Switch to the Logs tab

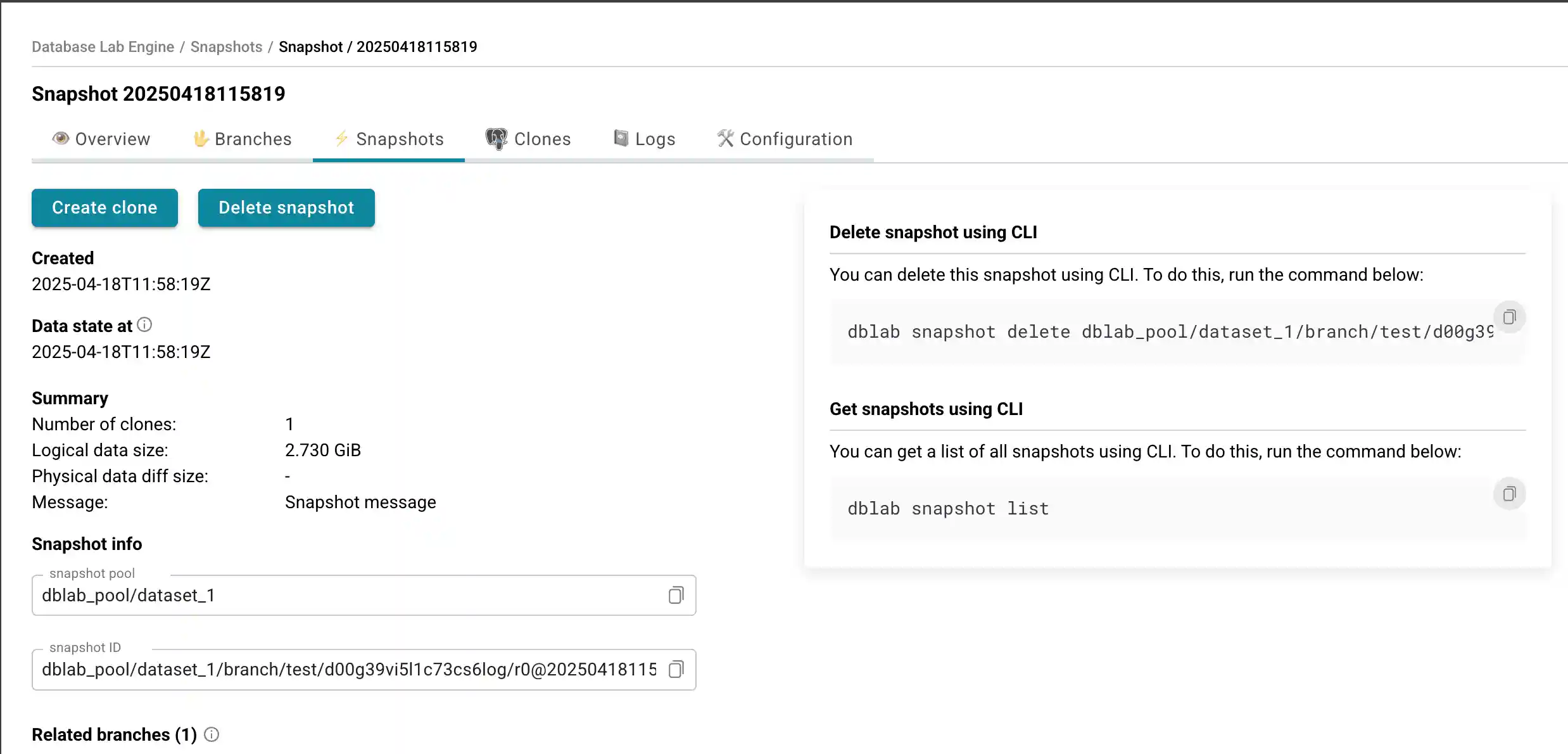(655, 139)
